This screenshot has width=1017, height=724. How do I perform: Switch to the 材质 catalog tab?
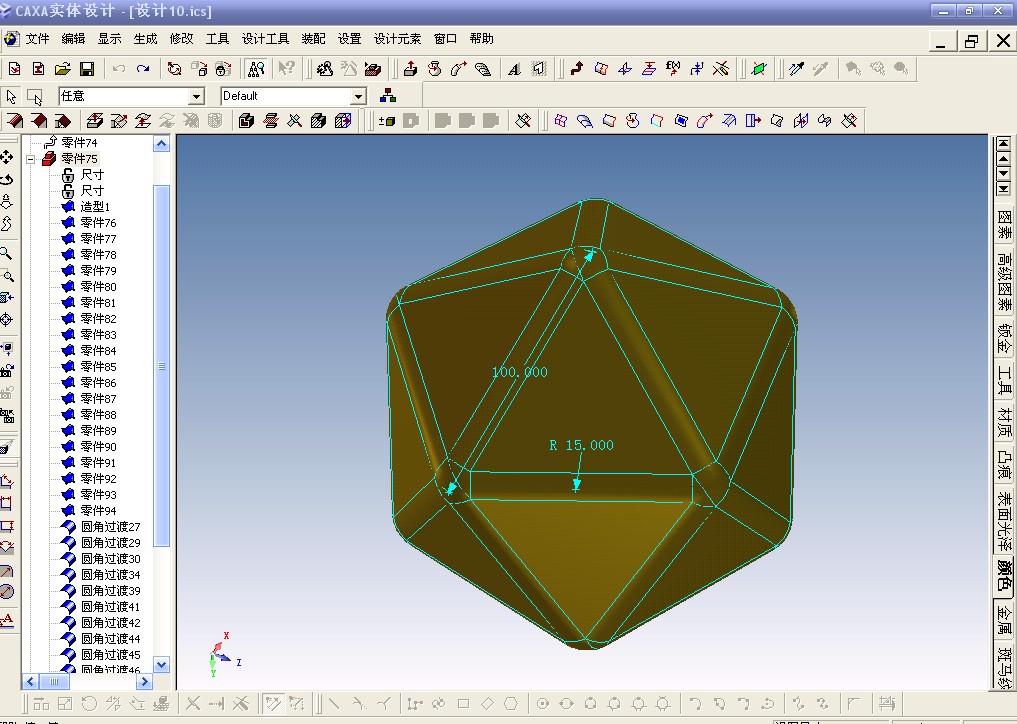click(x=1004, y=422)
